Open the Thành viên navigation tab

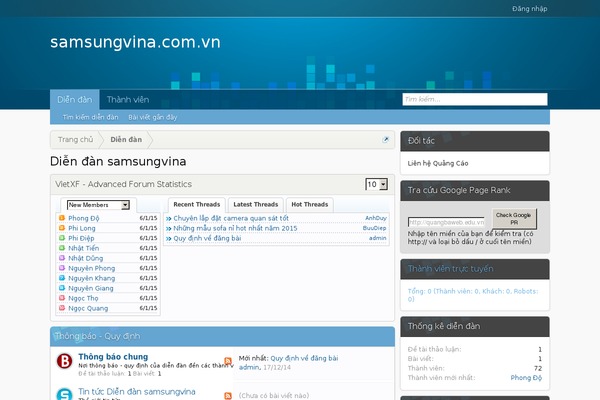(128, 100)
